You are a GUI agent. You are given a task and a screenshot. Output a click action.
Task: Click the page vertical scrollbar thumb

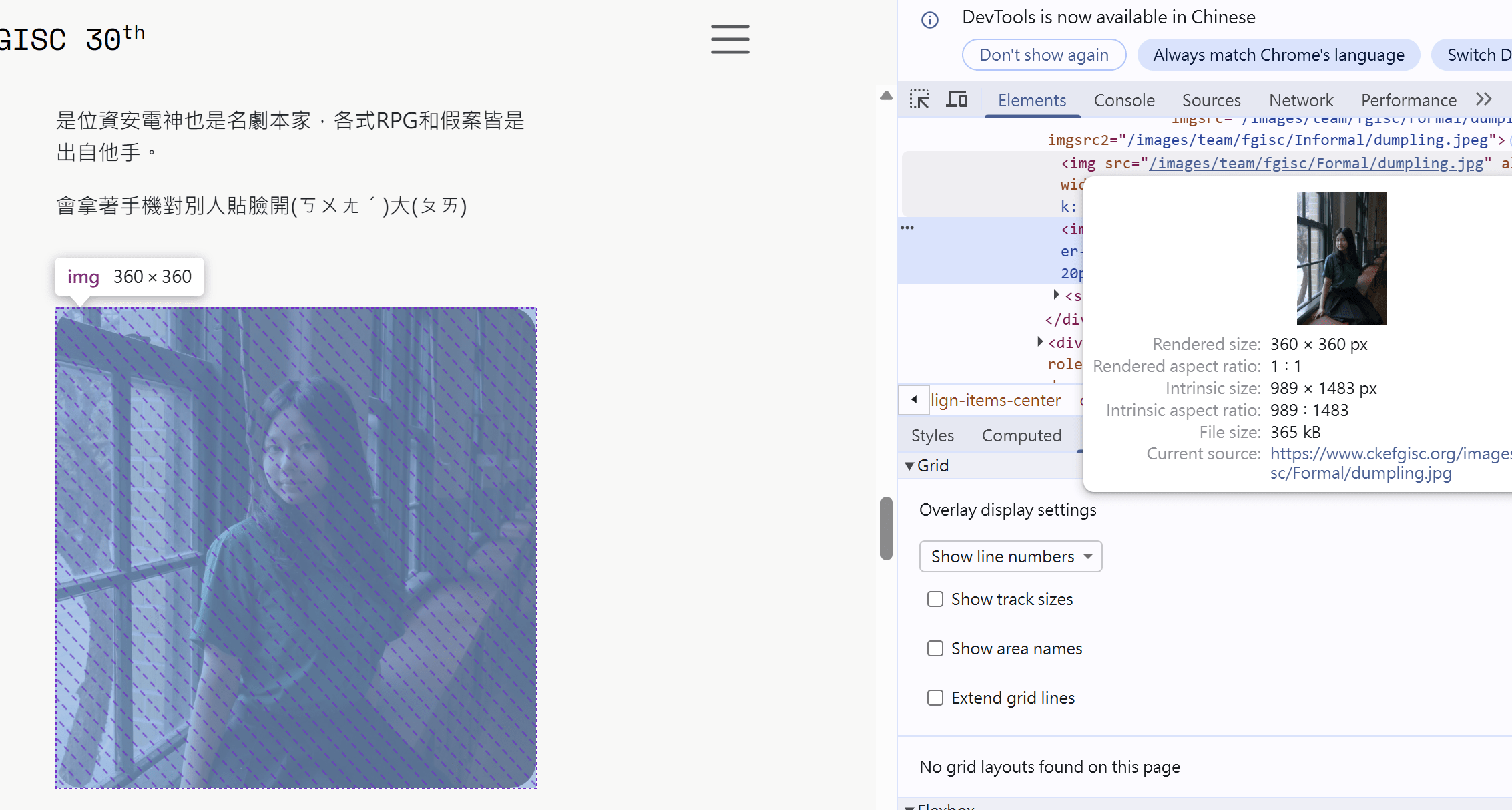pos(886,528)
